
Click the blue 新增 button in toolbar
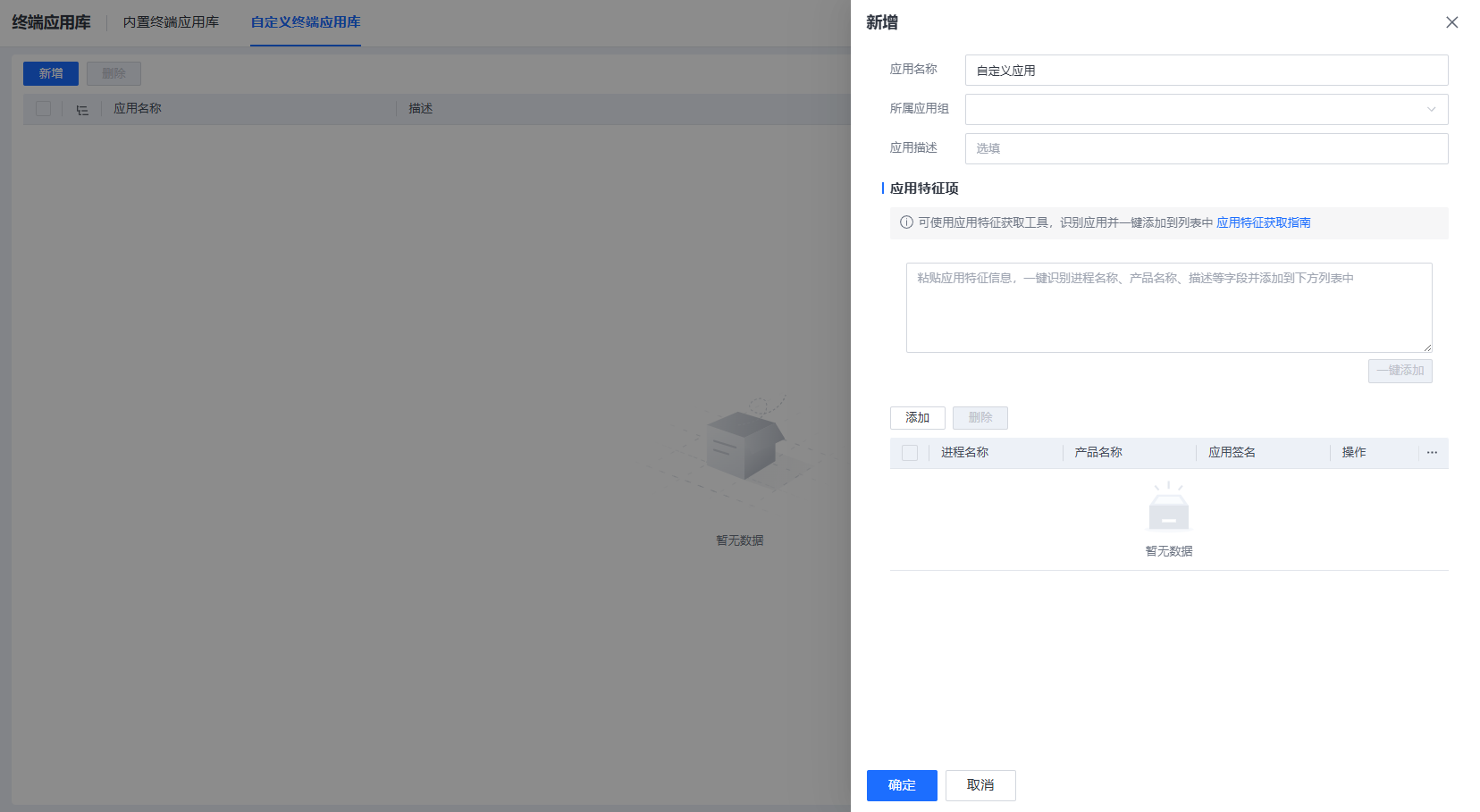point(51,73)
